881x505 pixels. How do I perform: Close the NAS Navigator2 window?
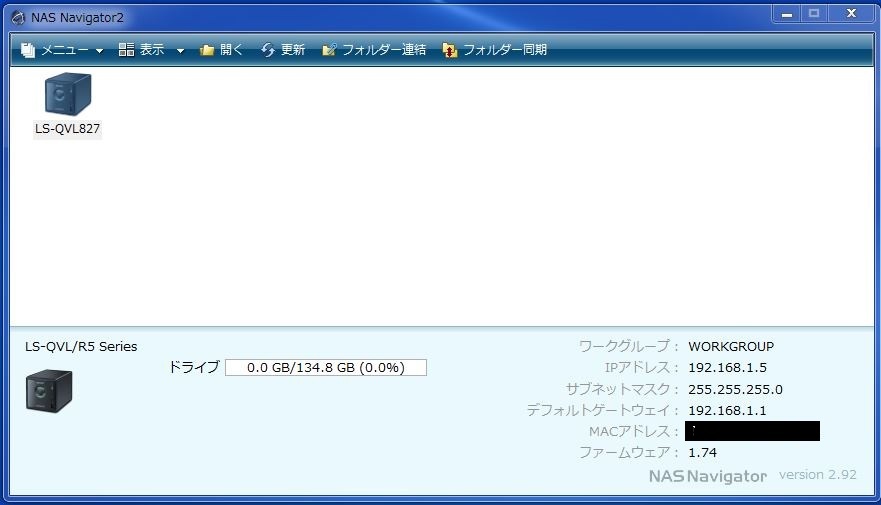coord(851,14)
